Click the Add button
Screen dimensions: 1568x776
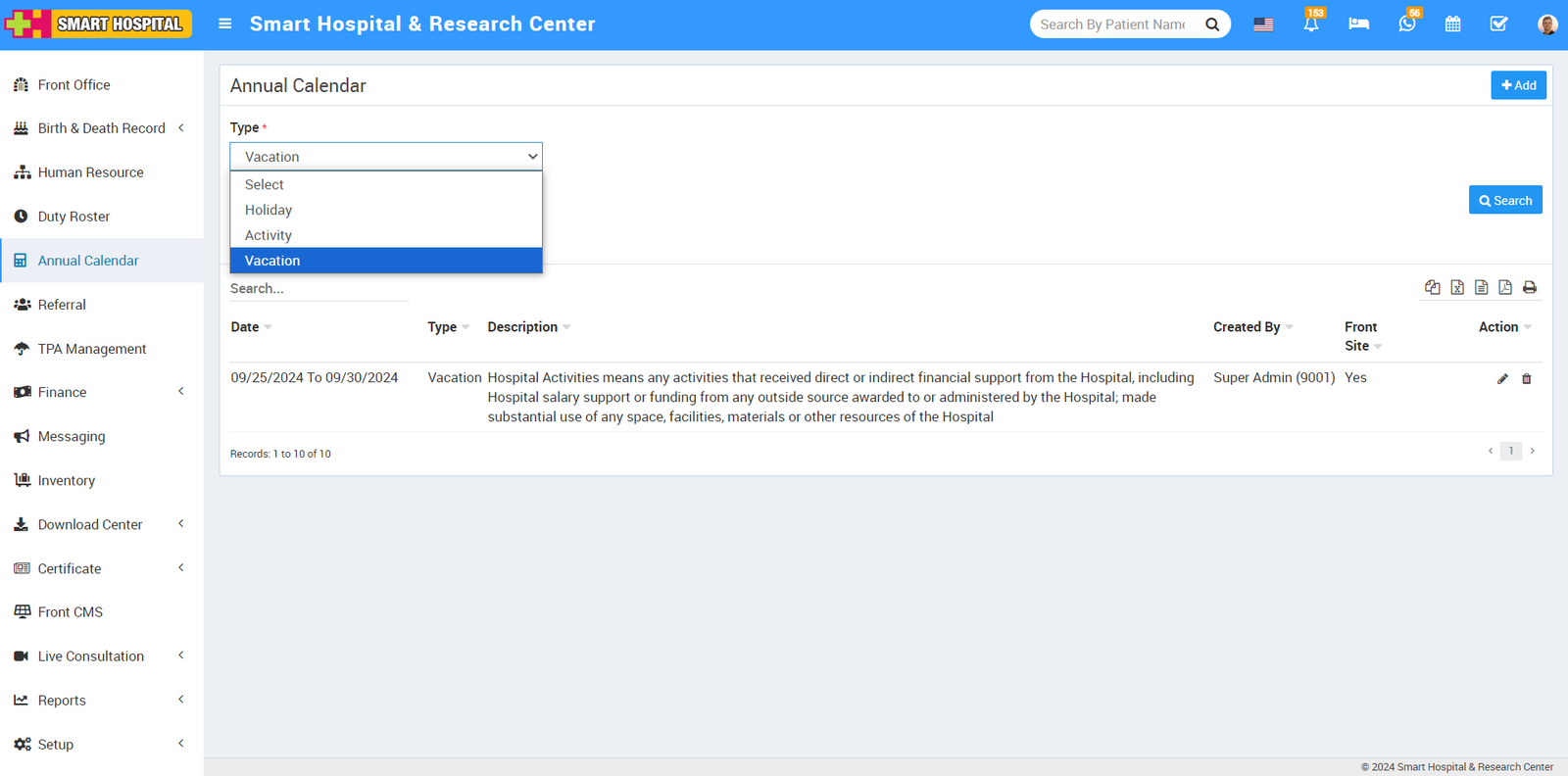(x=1518, y=85)
